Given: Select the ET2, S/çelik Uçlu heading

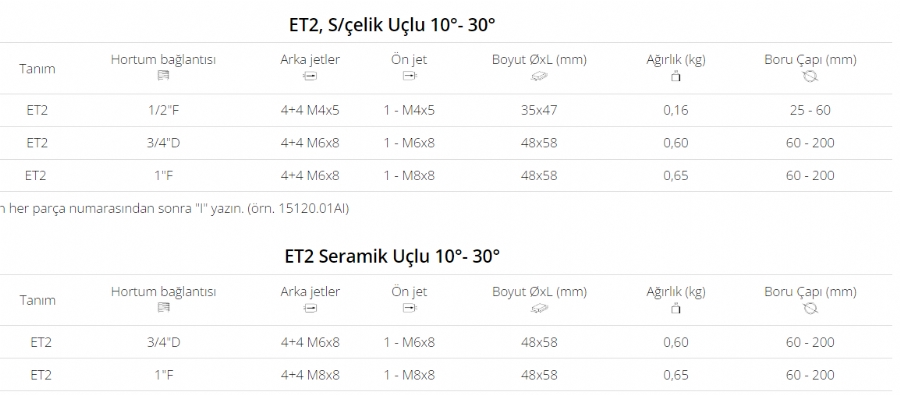Looking at the screenshot, I should (x=392, y=25).
